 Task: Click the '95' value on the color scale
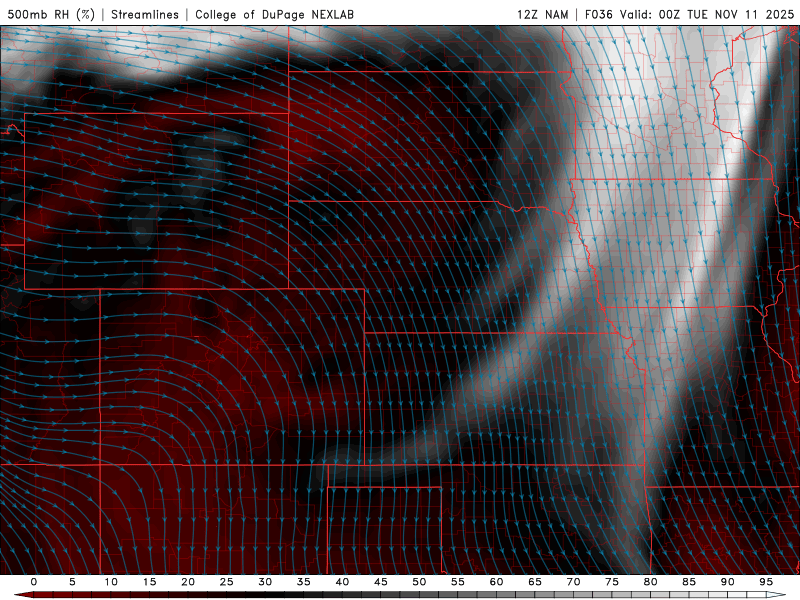tap(766, 582)
